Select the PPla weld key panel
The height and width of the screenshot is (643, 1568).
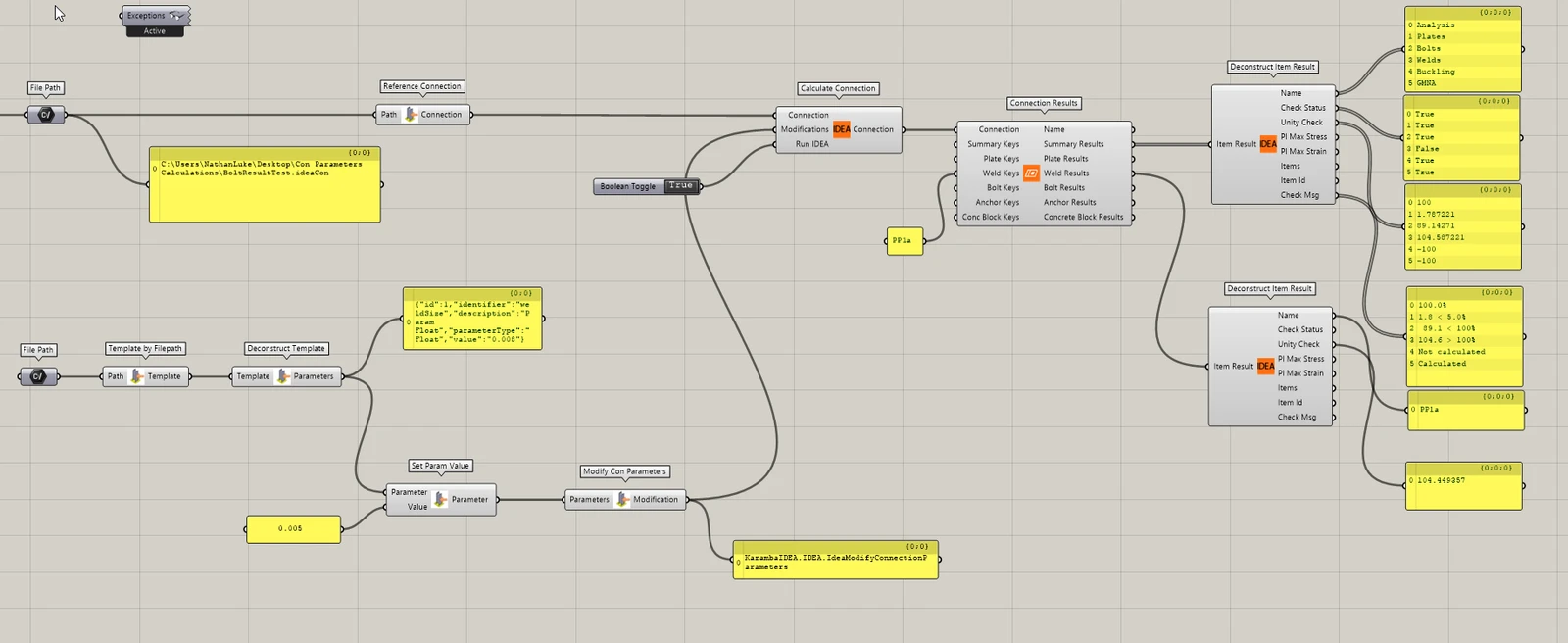[905, 241]
